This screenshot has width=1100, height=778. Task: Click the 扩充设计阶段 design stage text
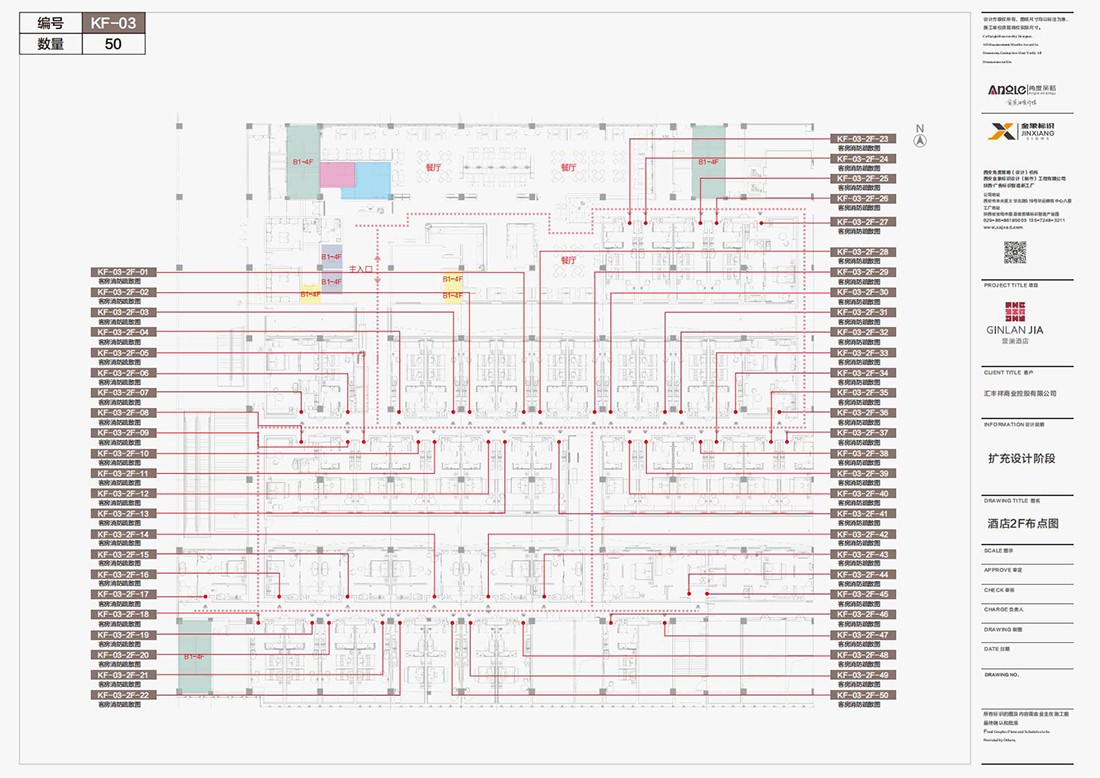coord(1021,459)
